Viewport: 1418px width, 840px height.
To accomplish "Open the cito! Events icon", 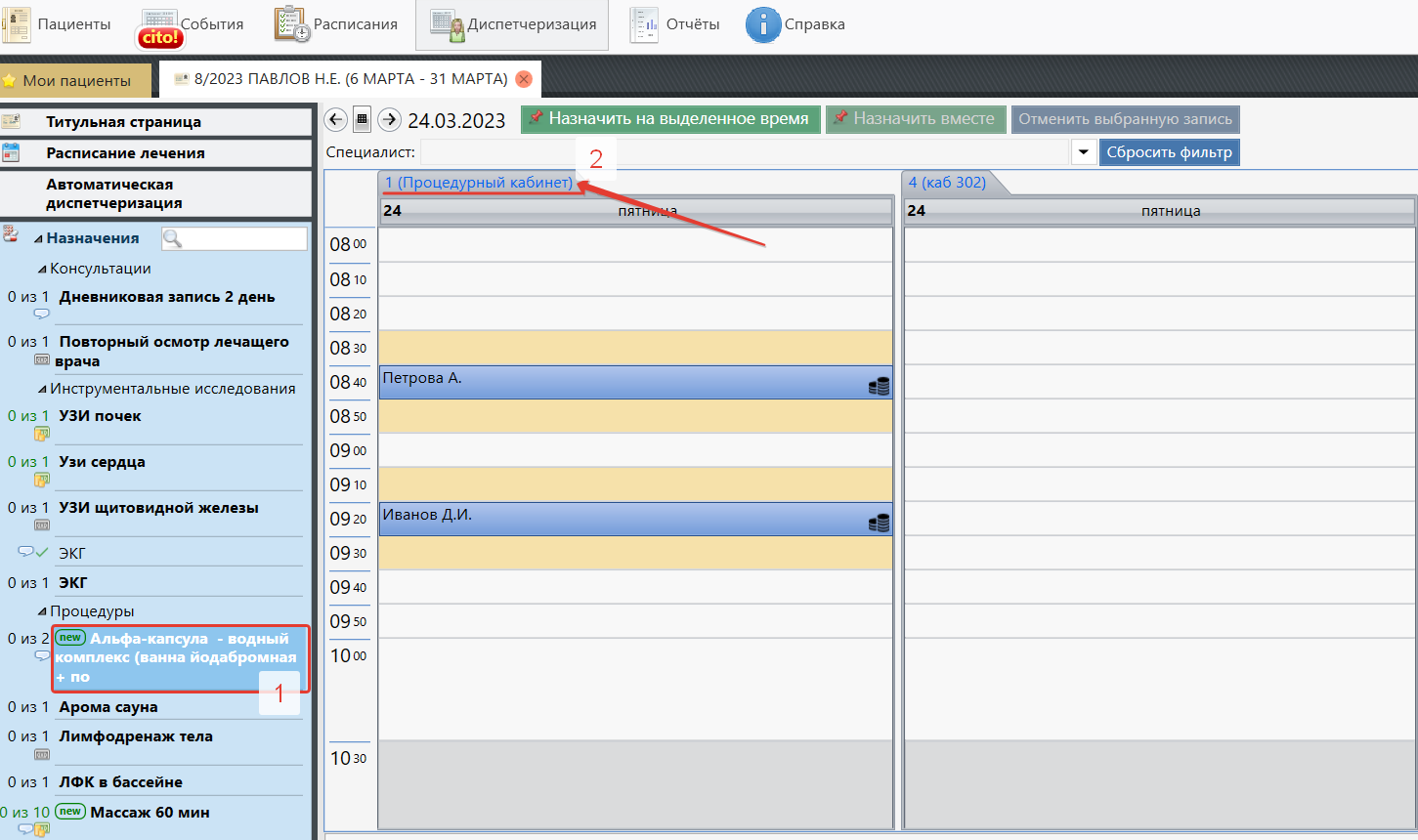I will click(158, 27).
